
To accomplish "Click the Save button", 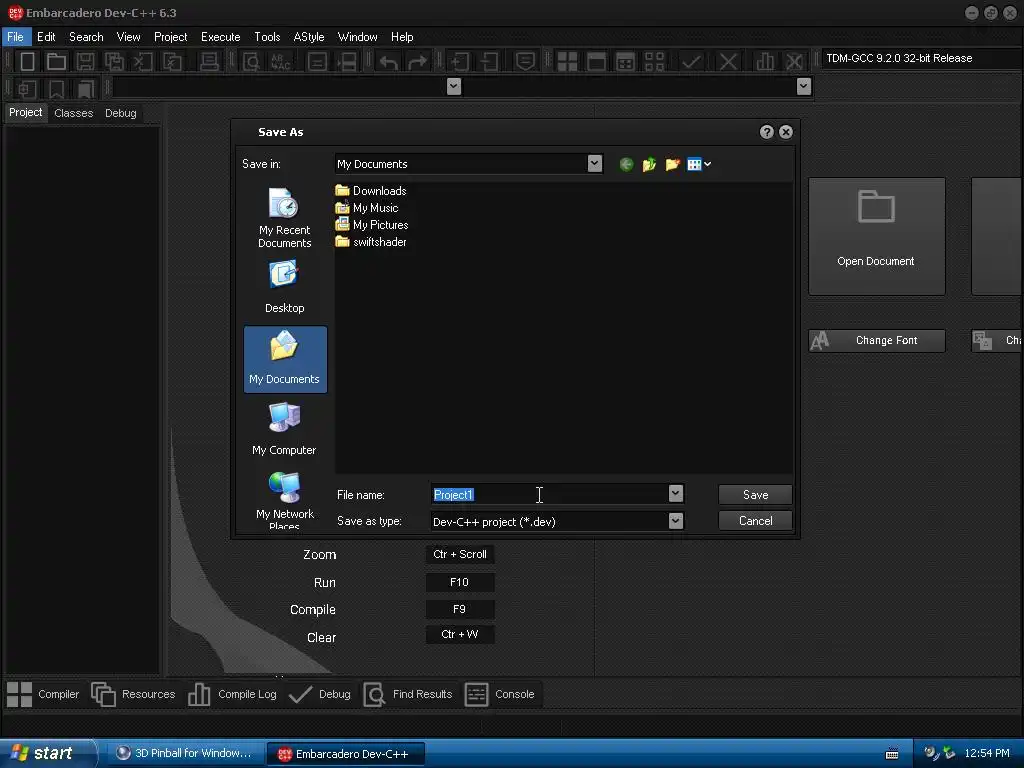I will pyautogui.click(x=756, y=495).
